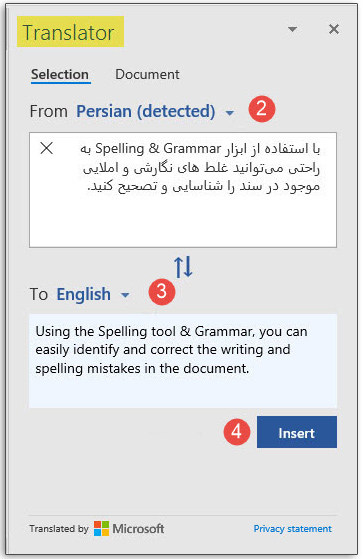Expand the arrow beside Persian (detected)
This screenshot has height=559, width=363.
coord(230,113)
